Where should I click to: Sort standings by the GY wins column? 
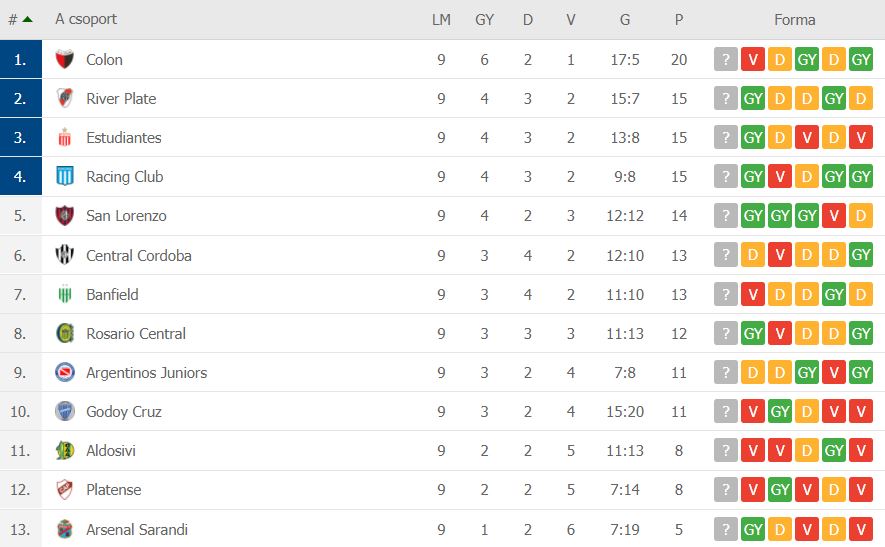(x=485, y=20)
